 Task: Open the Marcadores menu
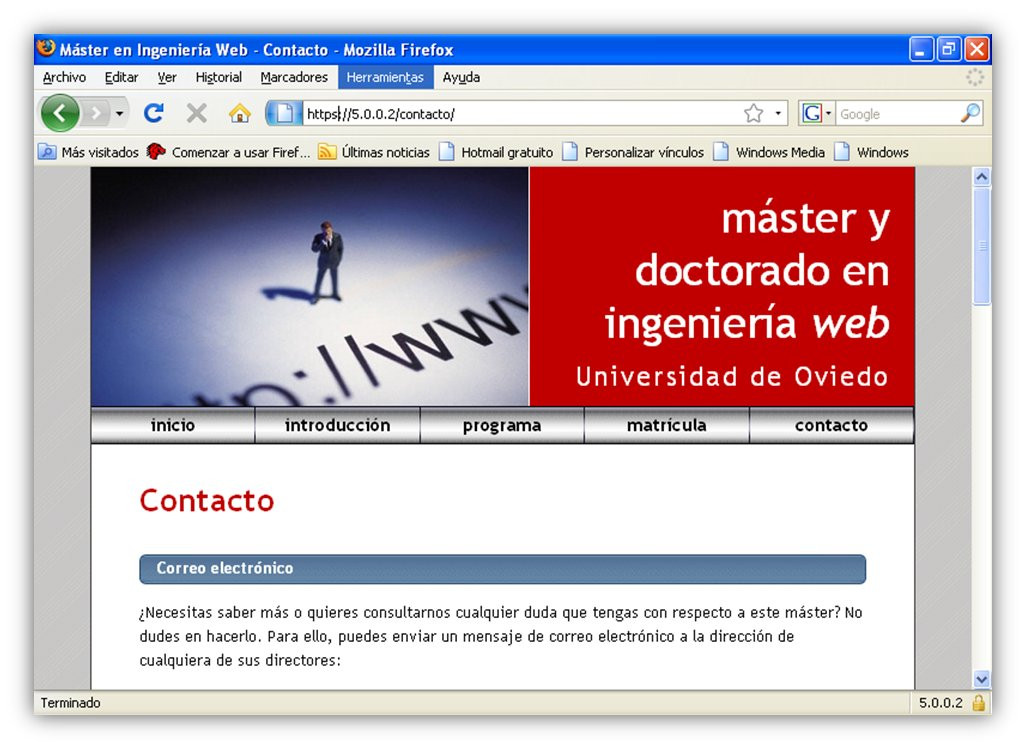click(x=294, y=77)
